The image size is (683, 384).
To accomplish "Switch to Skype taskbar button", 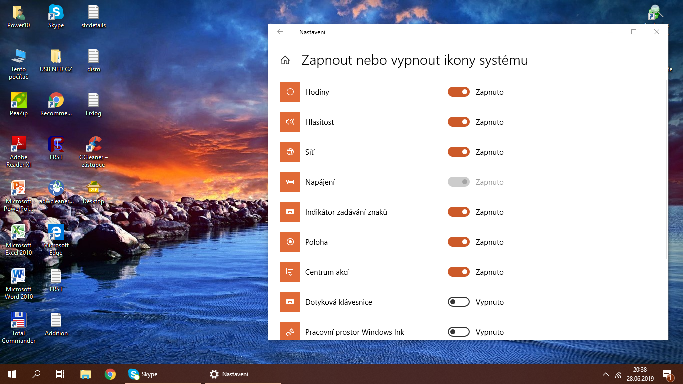I will pos(163,374).
